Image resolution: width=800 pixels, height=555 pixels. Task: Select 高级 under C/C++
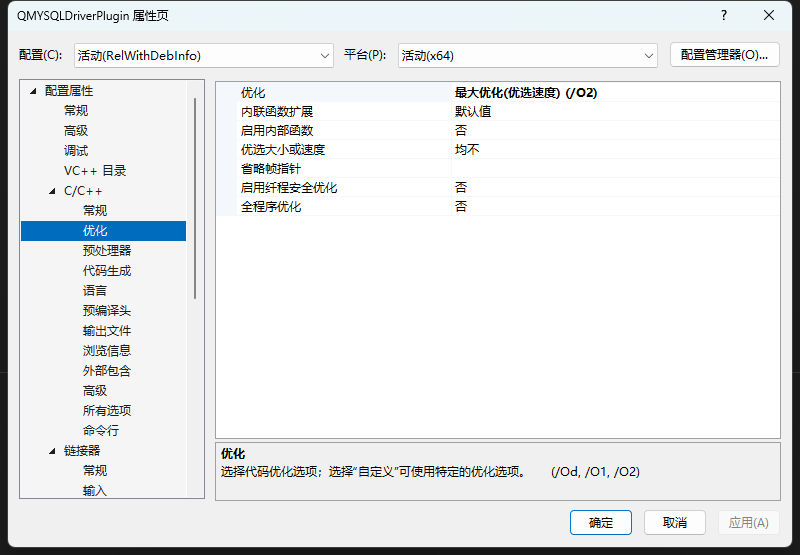click(x=95, y=391)
